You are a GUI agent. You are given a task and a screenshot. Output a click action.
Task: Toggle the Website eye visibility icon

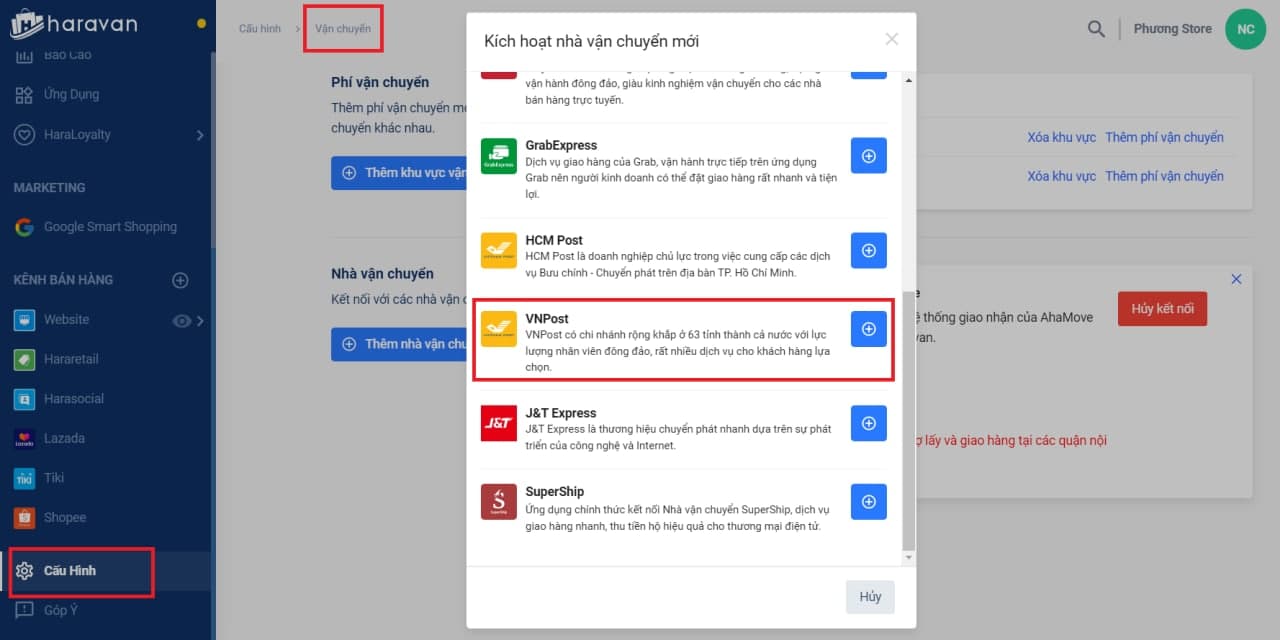tap(181, 320)
